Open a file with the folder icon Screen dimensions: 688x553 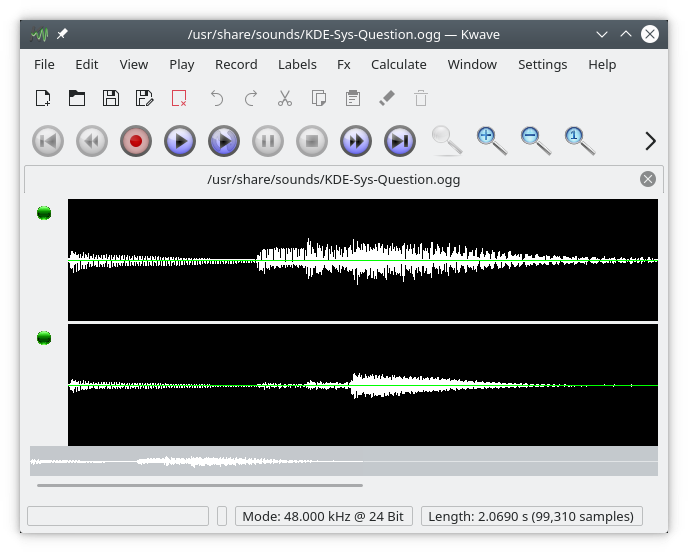[x=77, y=98]
